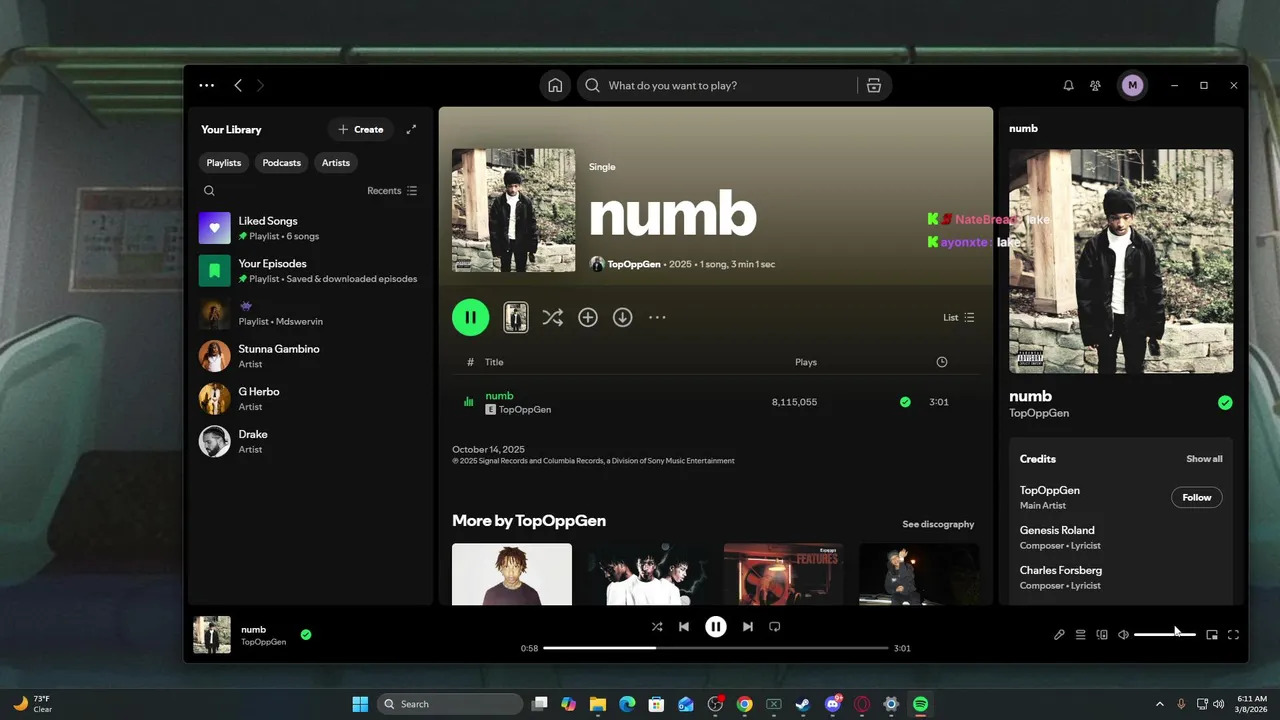
Task: Mute volume with the speaker icon
Action: 1124,634
